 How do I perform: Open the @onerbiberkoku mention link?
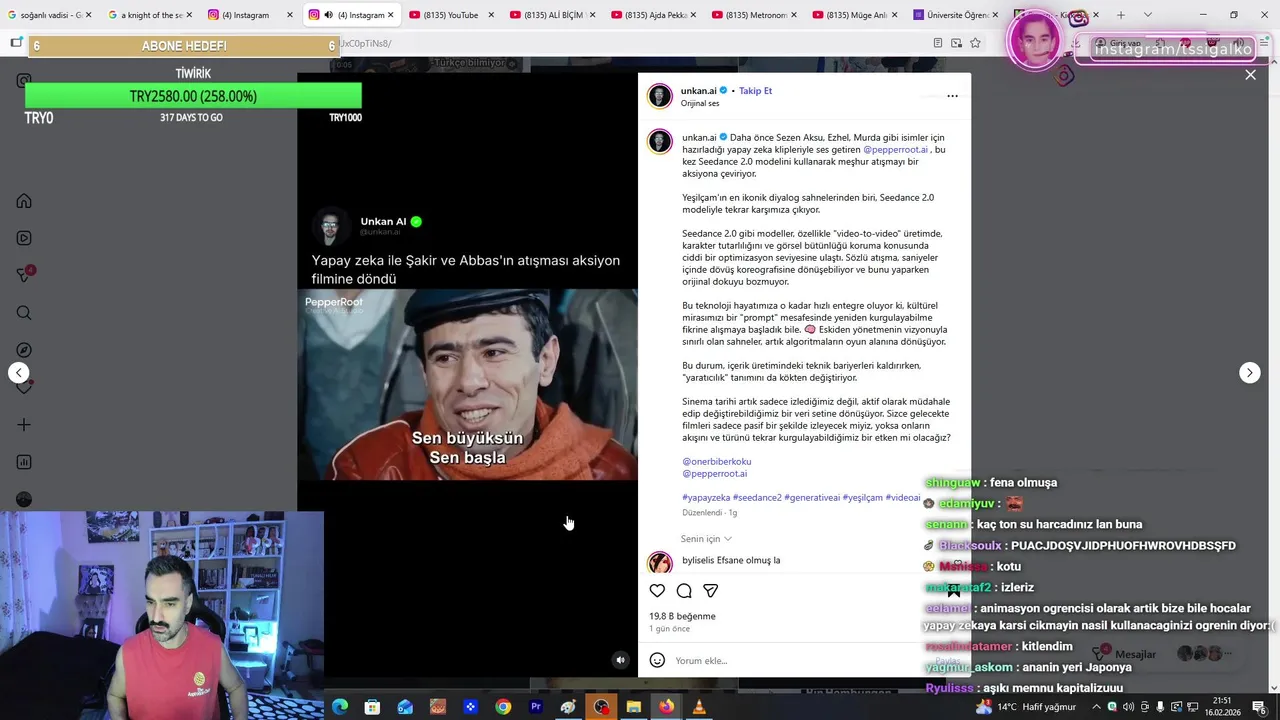pyautogui.click(x=716, y=462)
